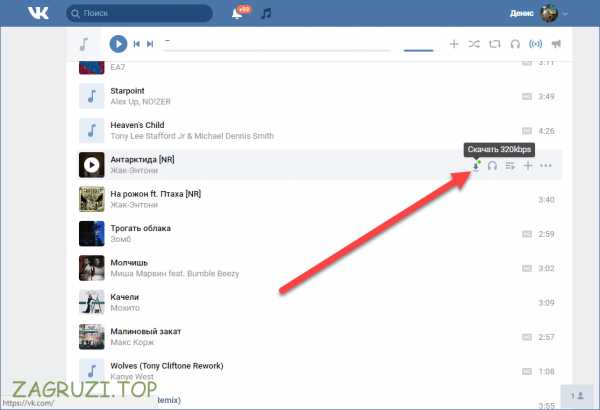
Task: Open the online friends counter widget
Action: [x=577, y=396]
